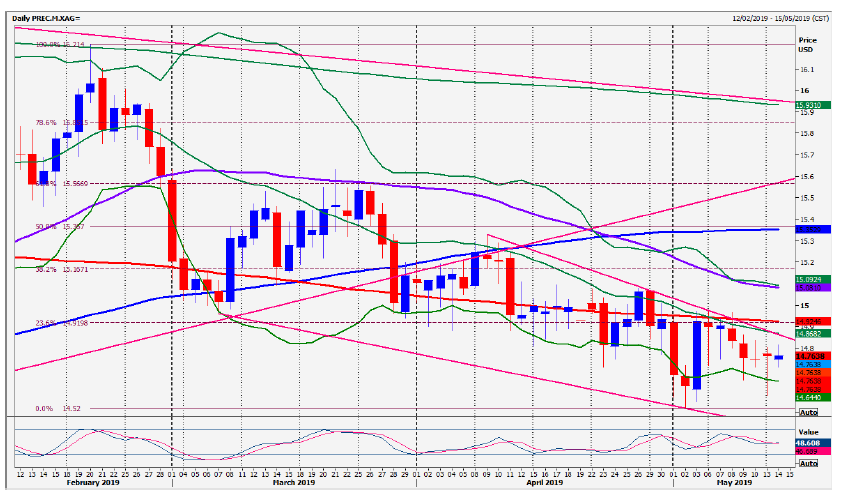This screenshot has width=846, height=501.
Task: Click the February 2019 month label
Action: pos(93,482)
